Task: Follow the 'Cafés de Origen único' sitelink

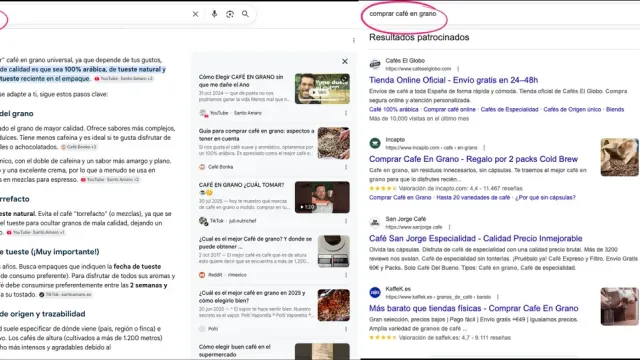Action: [572, 109]
